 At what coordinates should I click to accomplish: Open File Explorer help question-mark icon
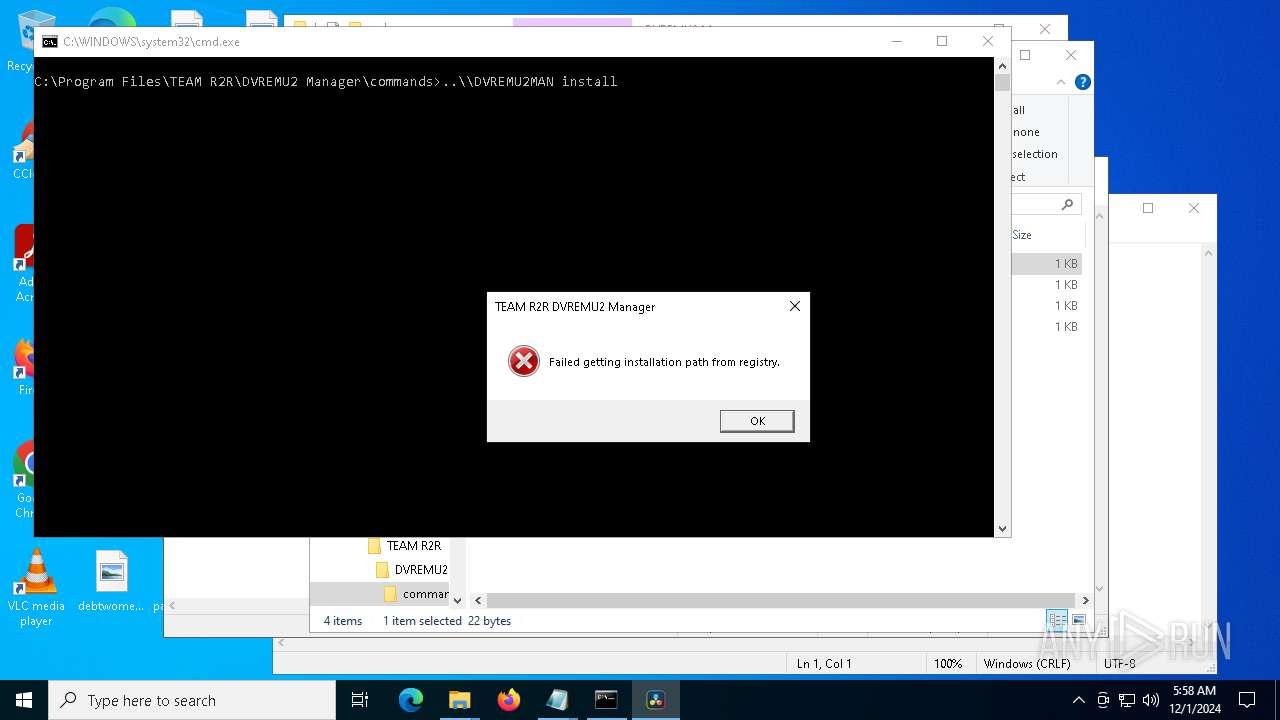[x=1082, y=82]
